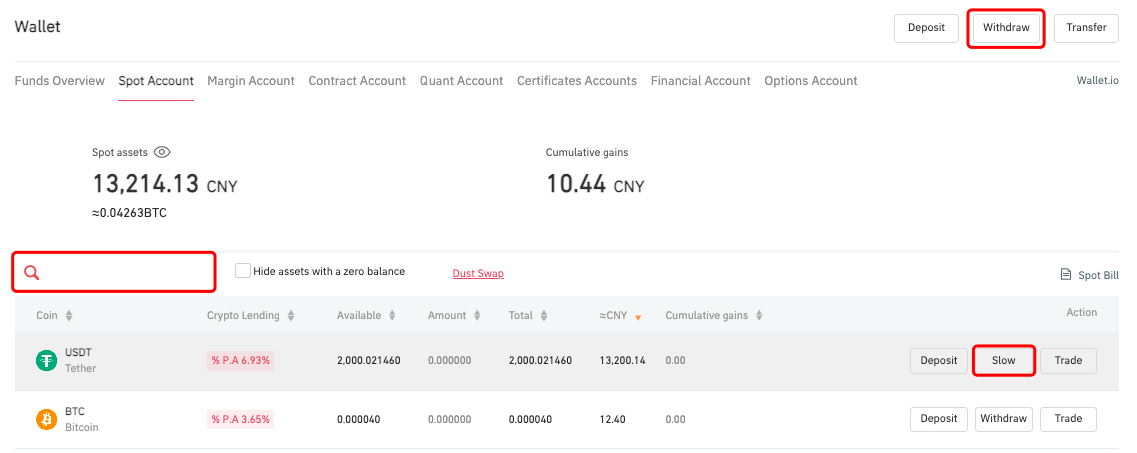Viewport: 1137px width, 453px height.
Task: Click the USDT Tether coin icon
Action: click(47, 361)
